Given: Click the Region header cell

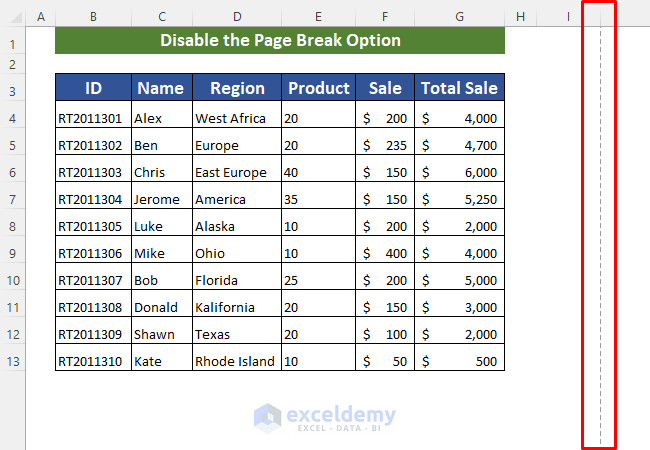Looking at the screenshot, I should 237,88.
